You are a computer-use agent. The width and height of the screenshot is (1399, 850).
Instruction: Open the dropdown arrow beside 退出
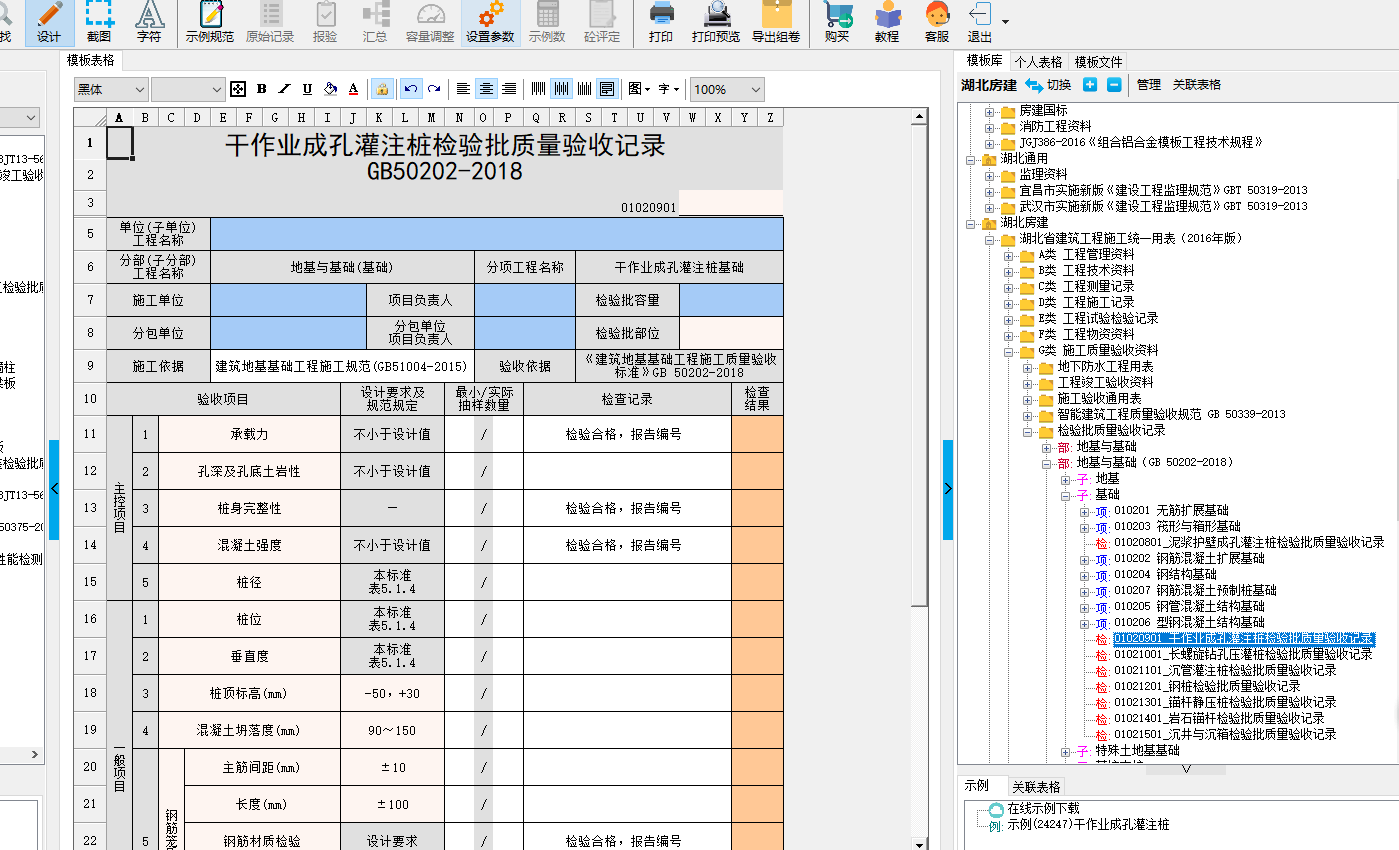point(1005,22)
